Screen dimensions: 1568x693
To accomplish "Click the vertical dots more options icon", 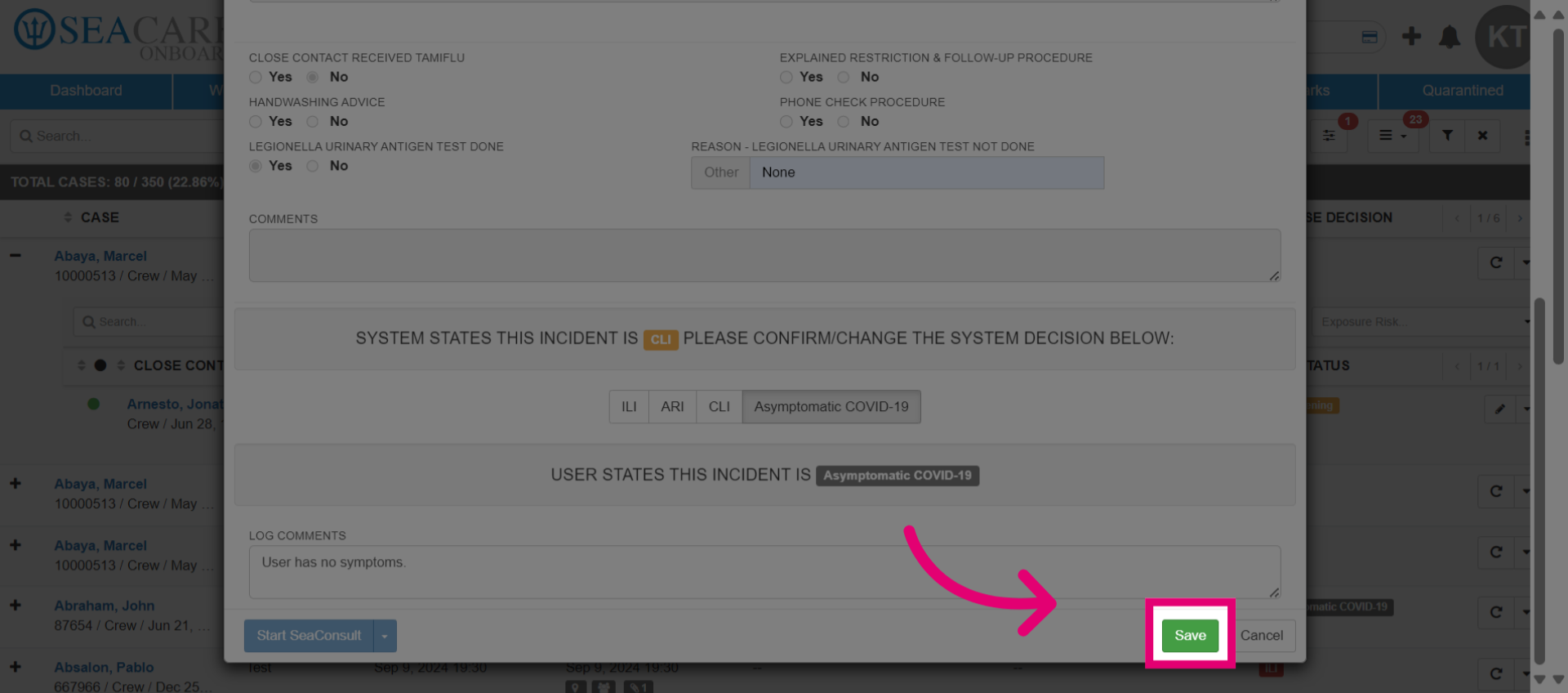I will [x=1526, y=137].
